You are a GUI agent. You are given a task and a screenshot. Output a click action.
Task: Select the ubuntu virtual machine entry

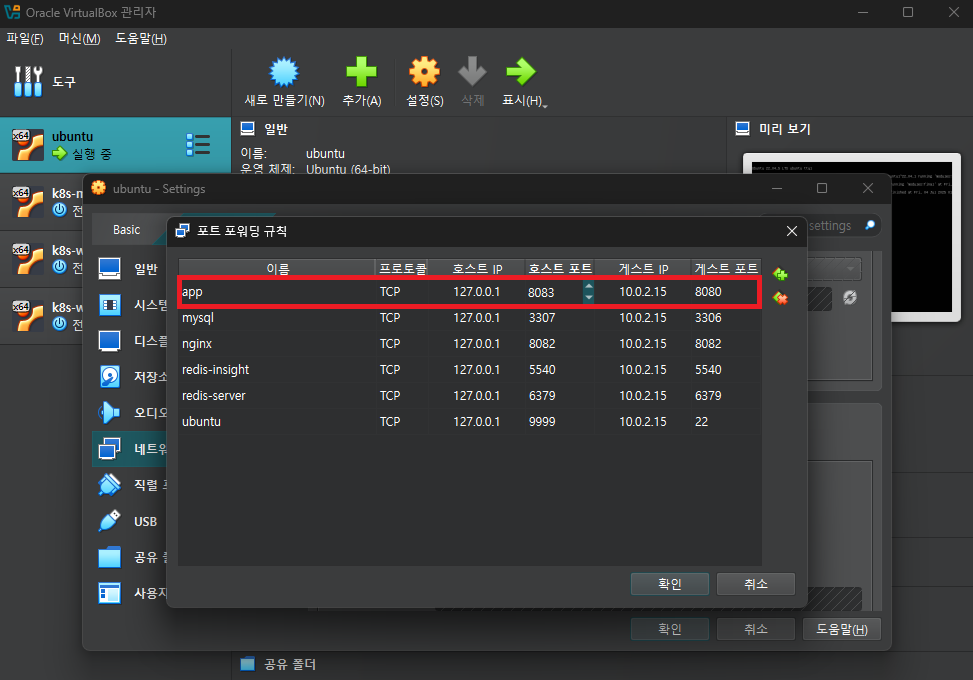(x=115, y=145)
